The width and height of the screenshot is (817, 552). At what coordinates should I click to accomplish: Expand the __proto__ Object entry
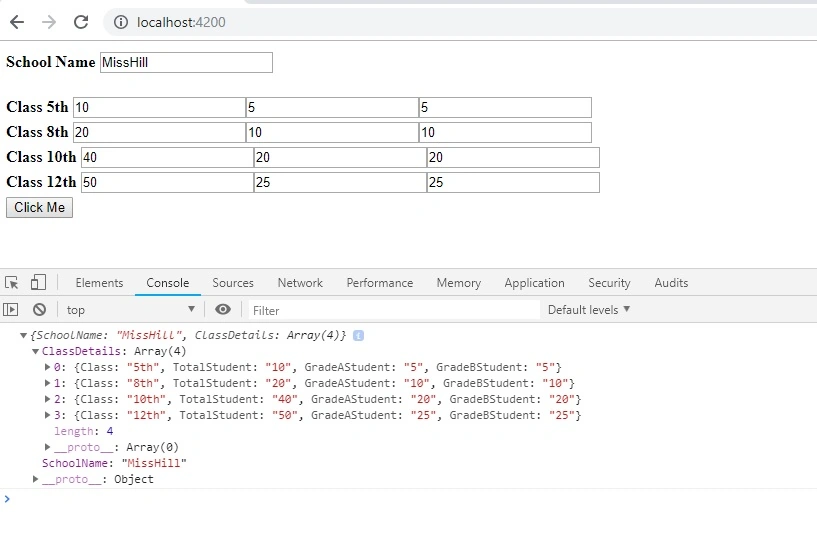[35, 479]
